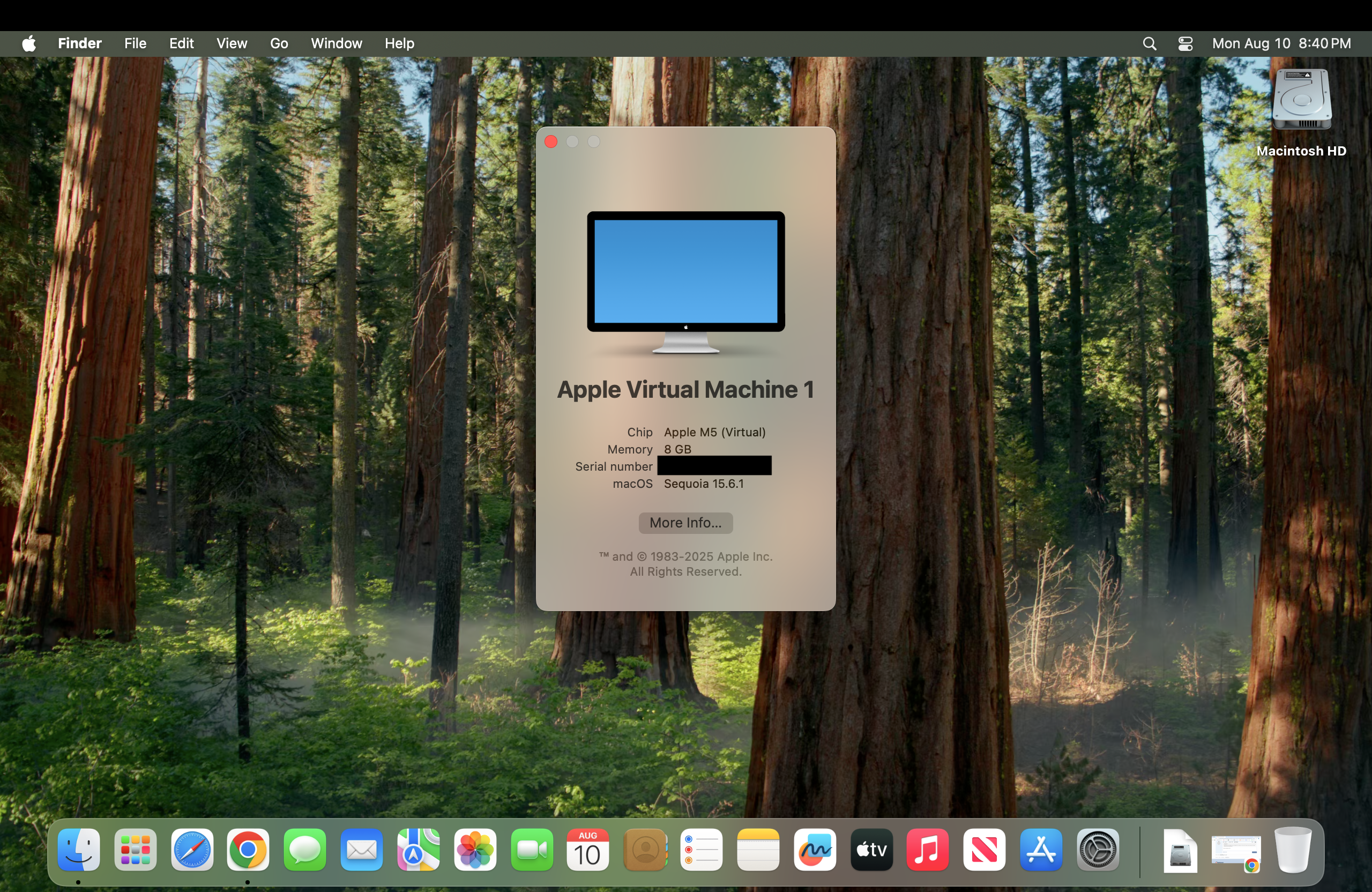1372x892 pixels.
Task: Open Calendar showing Aug 10
Action: pos(588,849)
